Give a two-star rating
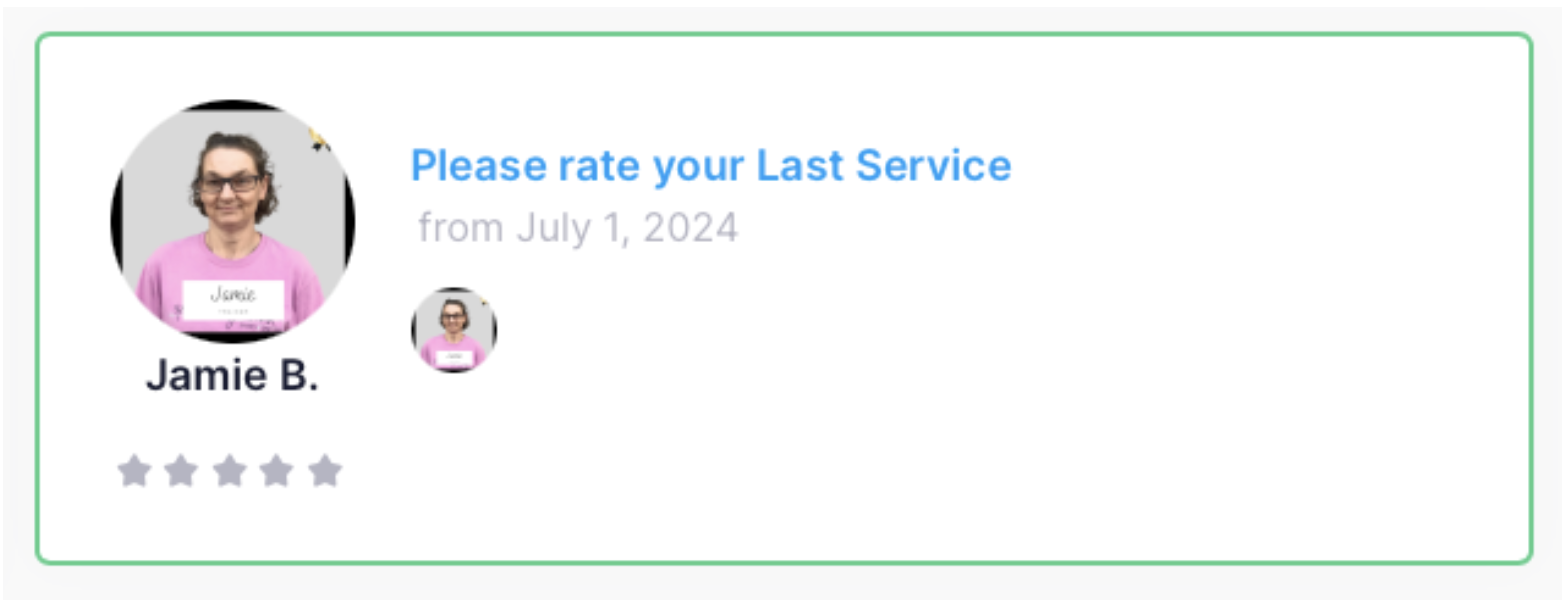The height and width of the screenshot is (614, 1562). [x=181, y=470]
